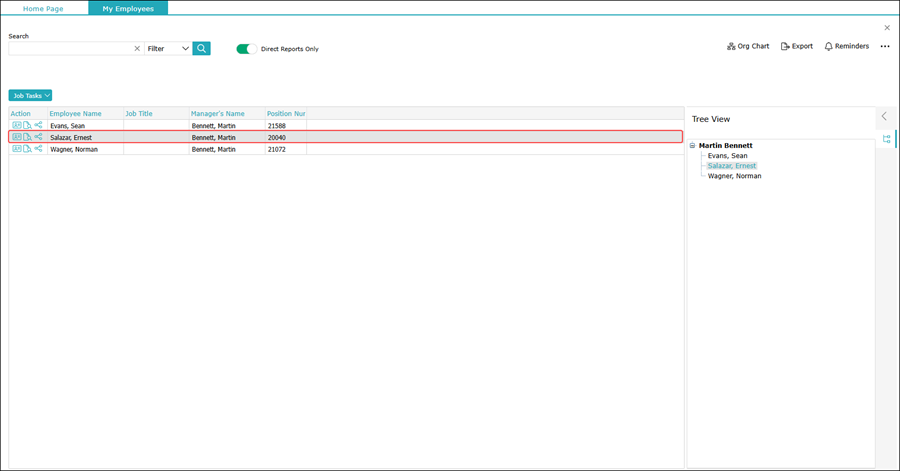Collapse the Tree View side panel
Viewport: 900px width, 471px height.
884,117
